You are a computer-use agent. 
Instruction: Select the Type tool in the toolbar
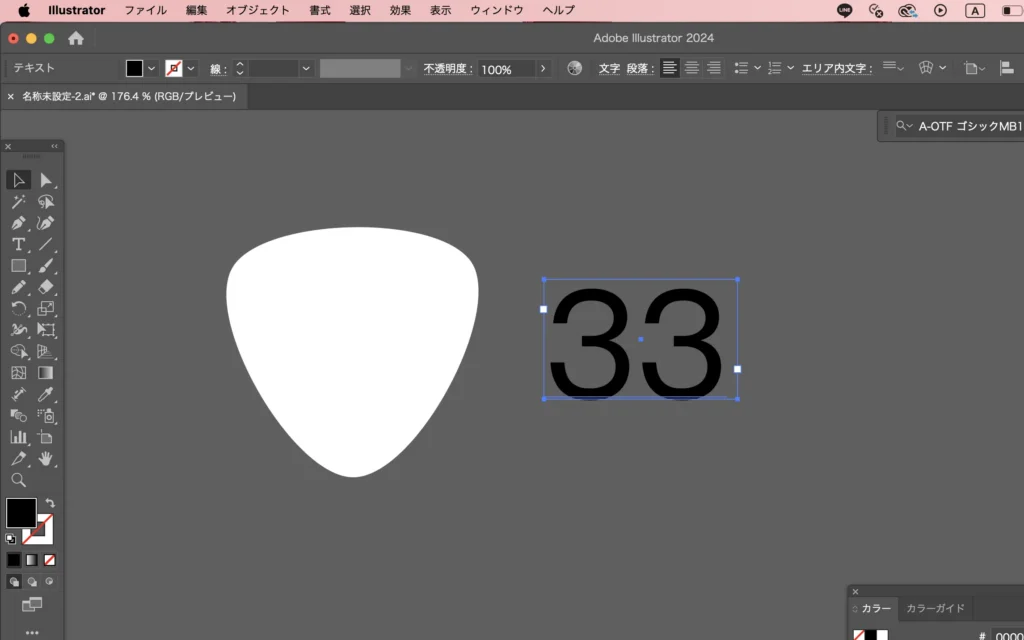pyautogui.click(x=18, y=244)
